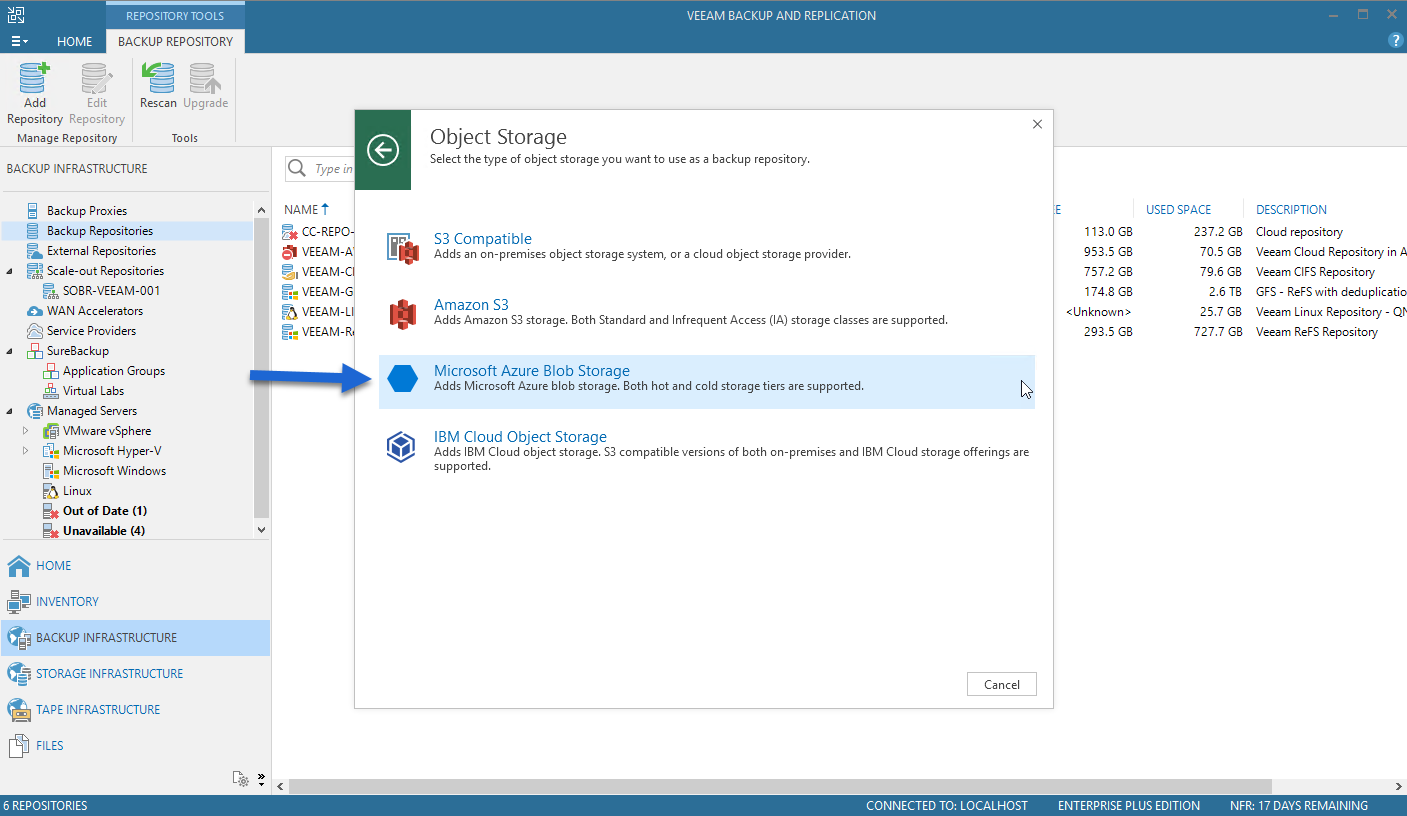Click the navigation pane configure icon

point(240,778)
